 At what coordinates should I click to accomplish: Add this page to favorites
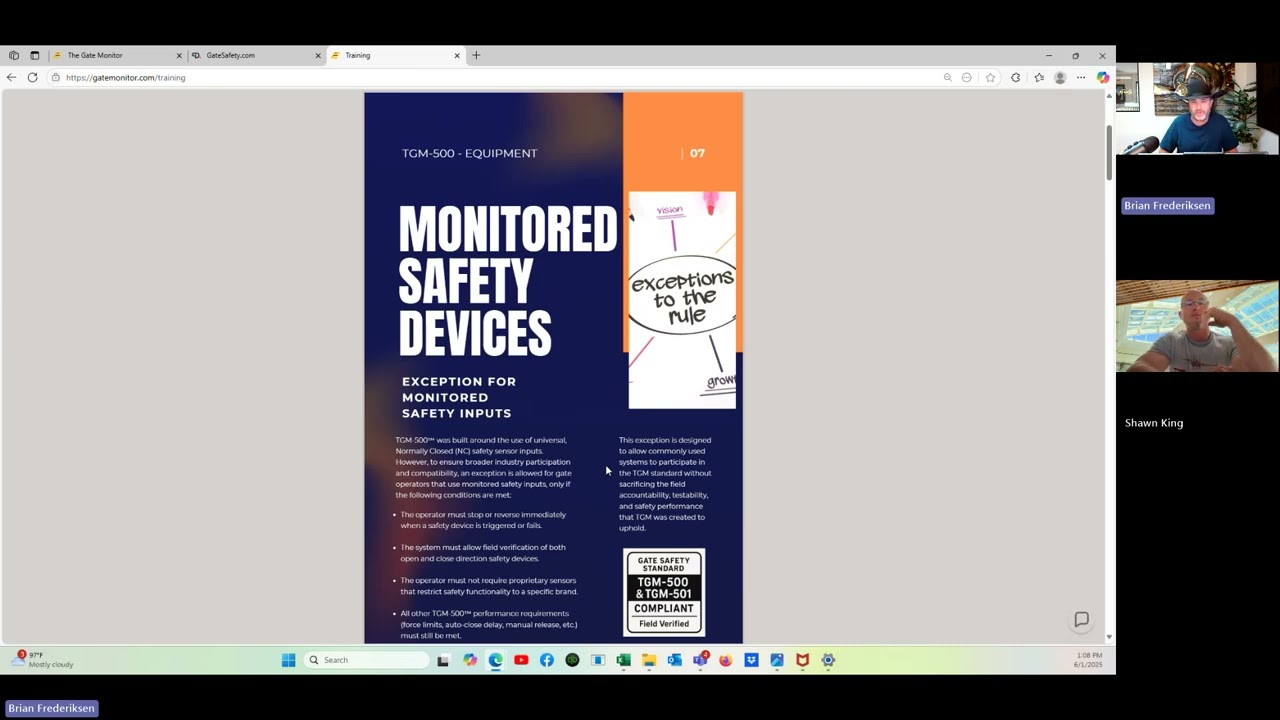pyautogui.click(x=990, y=77)
